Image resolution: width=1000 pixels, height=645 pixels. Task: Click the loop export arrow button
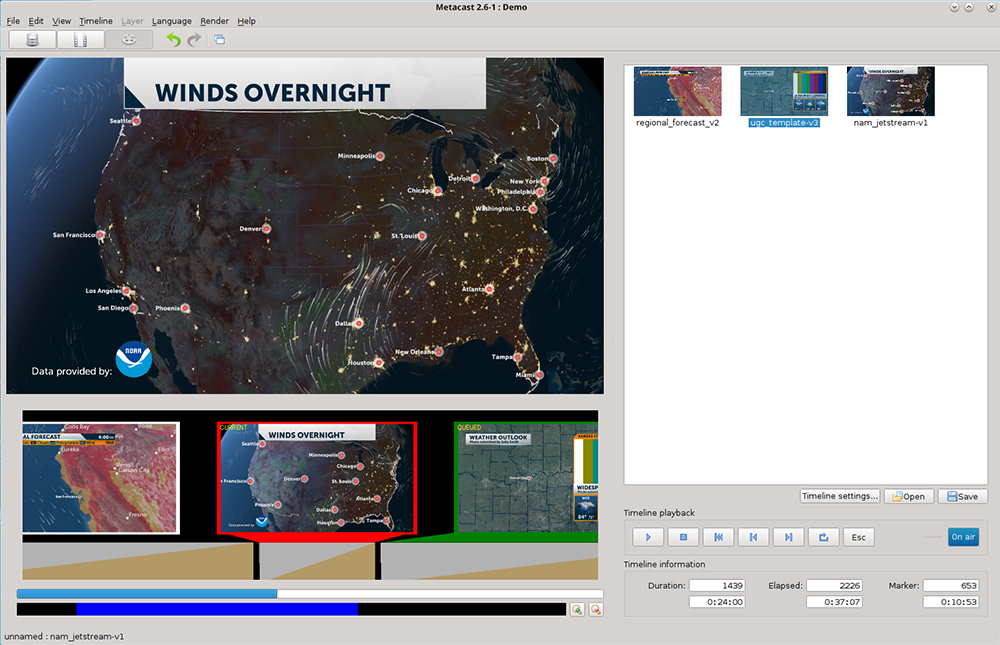823,537
